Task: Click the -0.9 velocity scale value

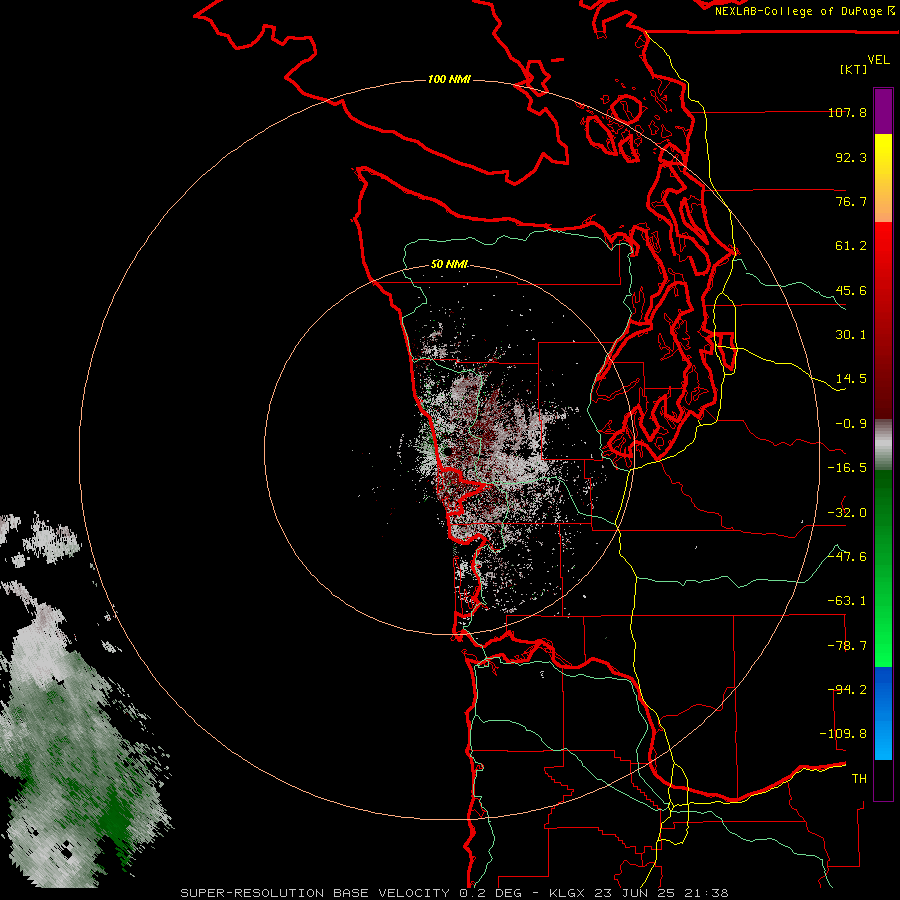Action: click(x=851, y=424)
